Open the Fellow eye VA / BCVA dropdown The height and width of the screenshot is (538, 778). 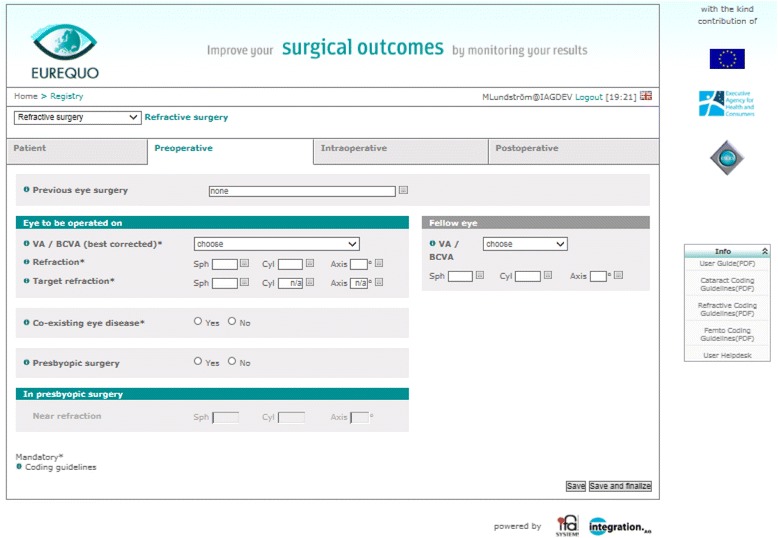pyautogui.click(x=525, y=244)
